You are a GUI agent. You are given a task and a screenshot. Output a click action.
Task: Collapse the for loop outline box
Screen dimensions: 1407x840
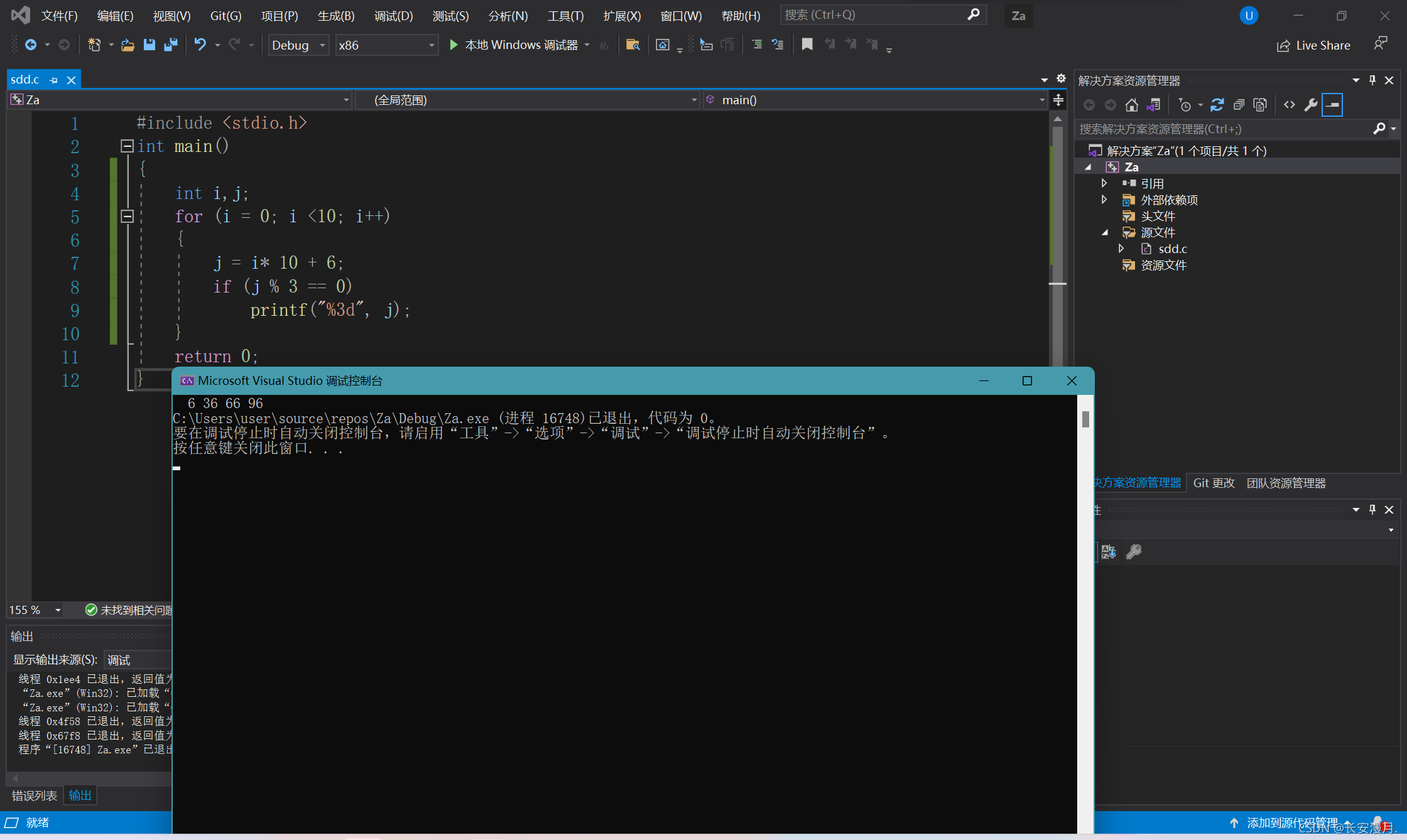(127, 216)
